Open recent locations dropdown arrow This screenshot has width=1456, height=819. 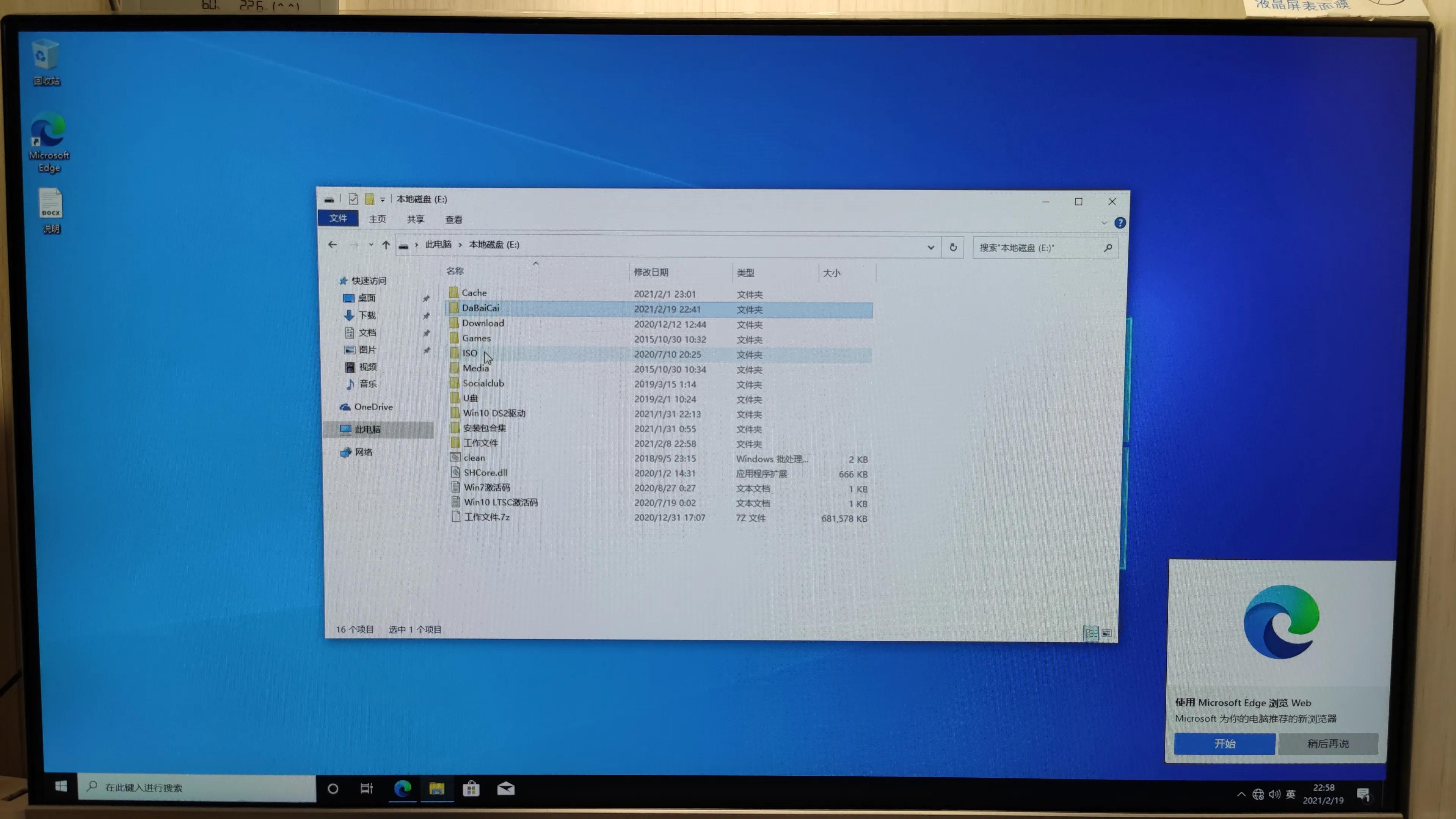click(371, 245)
